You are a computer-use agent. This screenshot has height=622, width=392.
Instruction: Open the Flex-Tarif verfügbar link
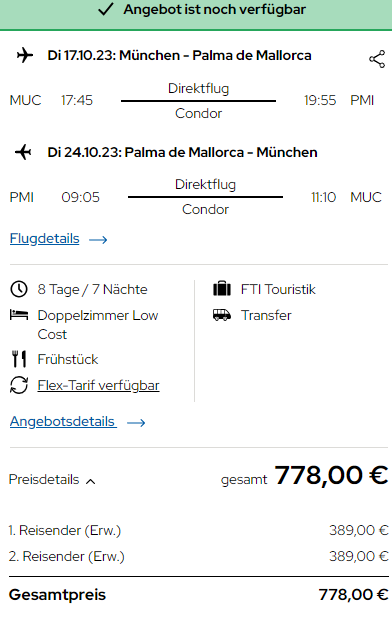coord(98,385)
